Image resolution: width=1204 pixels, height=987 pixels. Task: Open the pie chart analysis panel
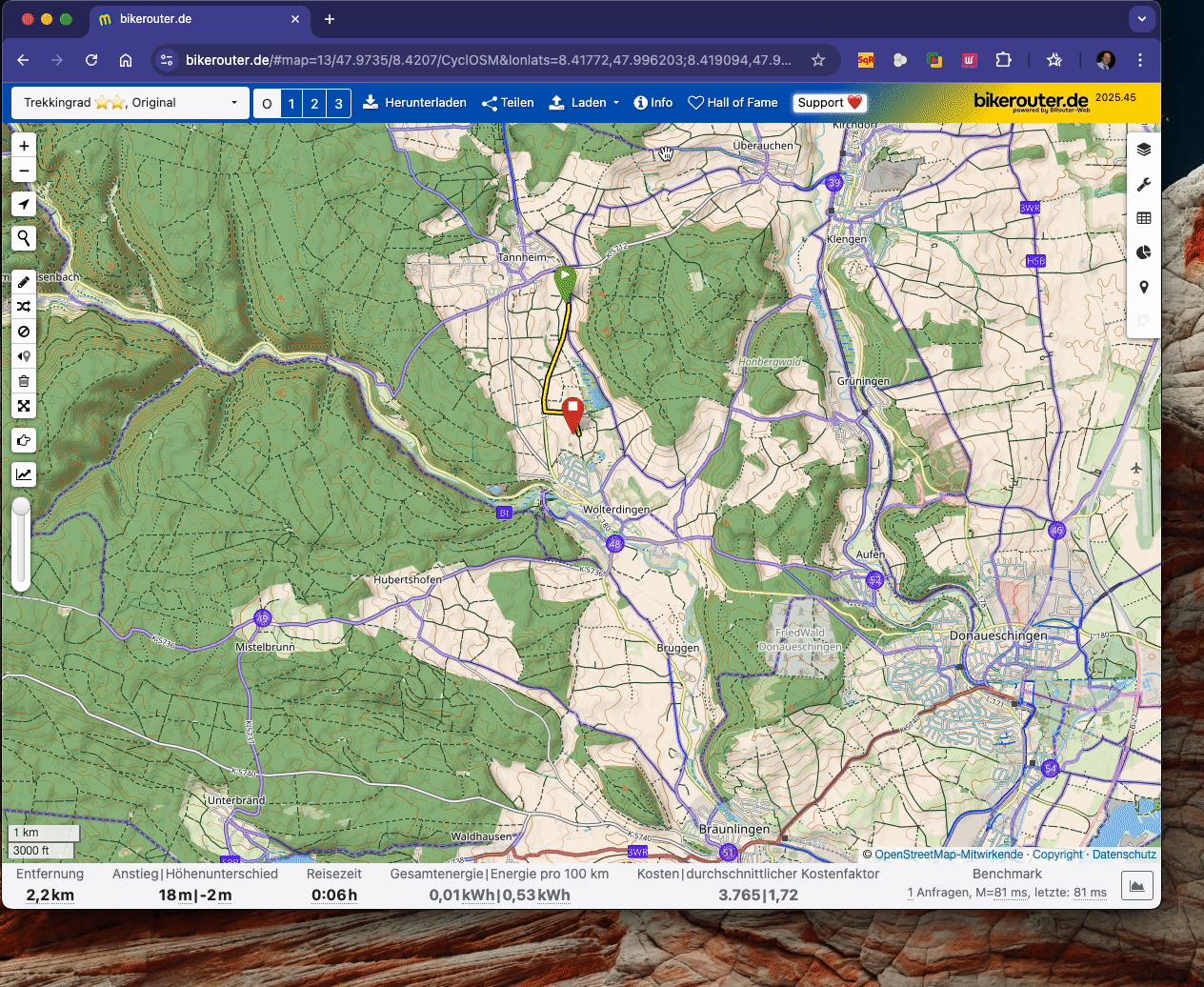[x=1144, y=252]
